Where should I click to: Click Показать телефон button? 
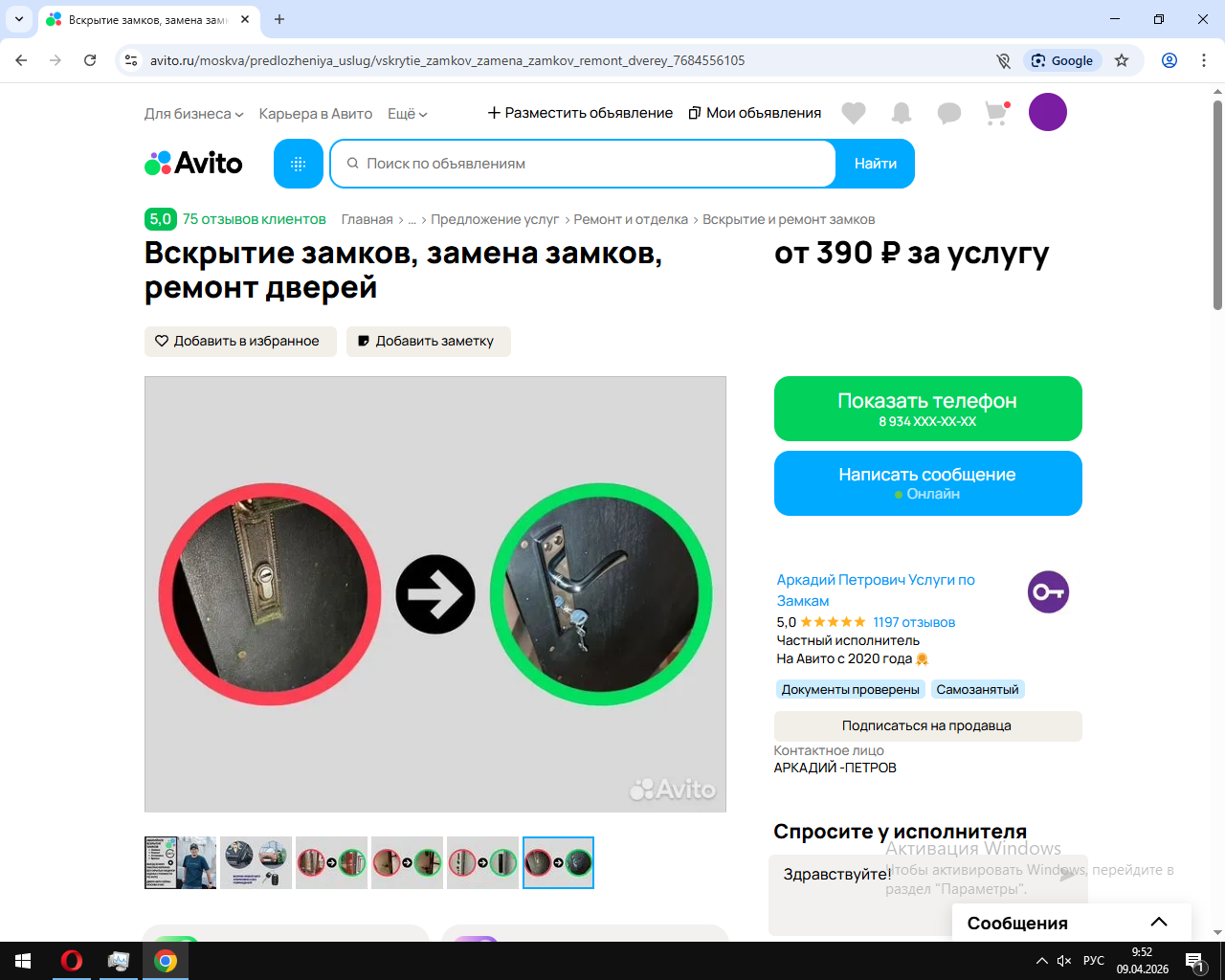tap(928, 409)
